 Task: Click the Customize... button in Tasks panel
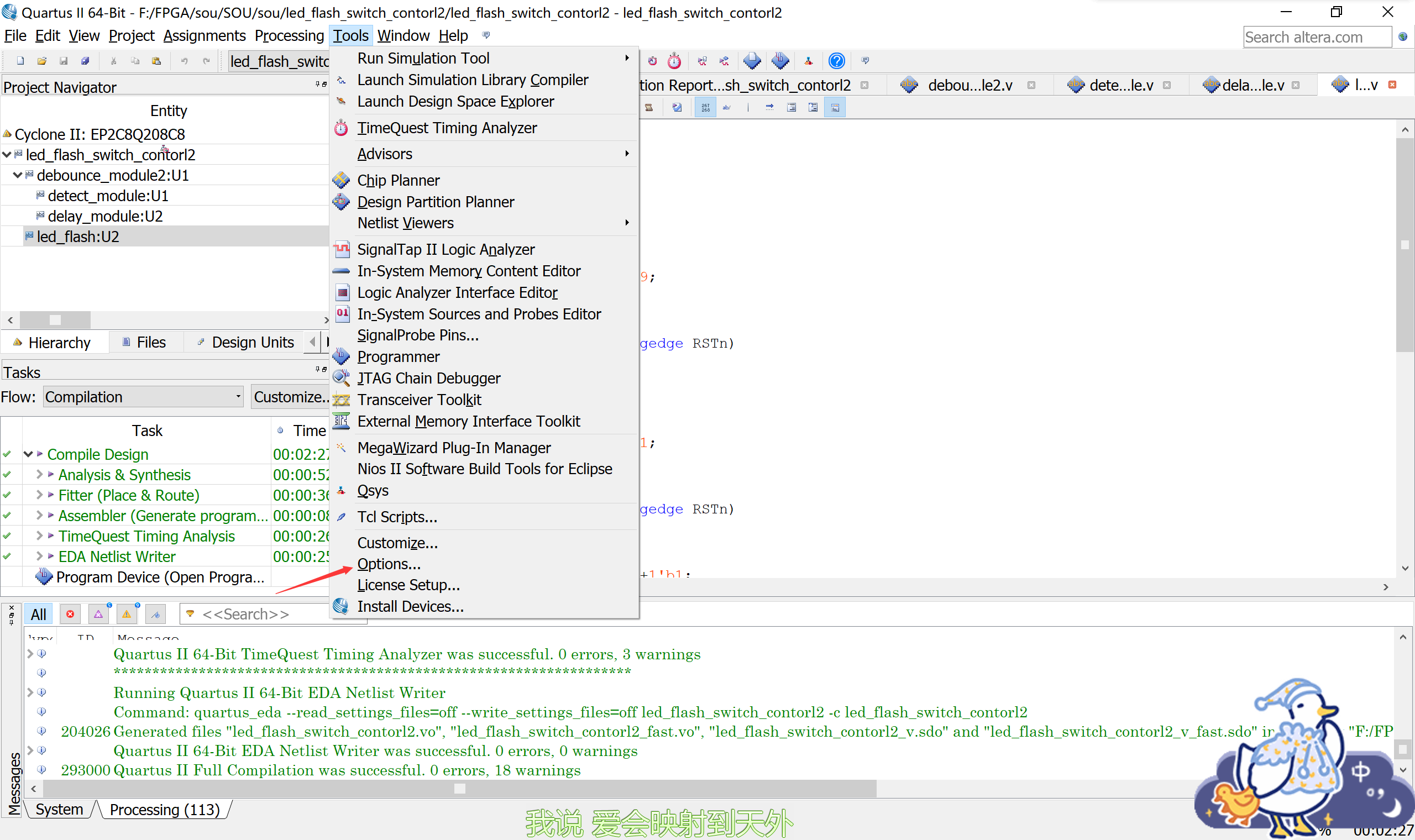coord(290,397)
